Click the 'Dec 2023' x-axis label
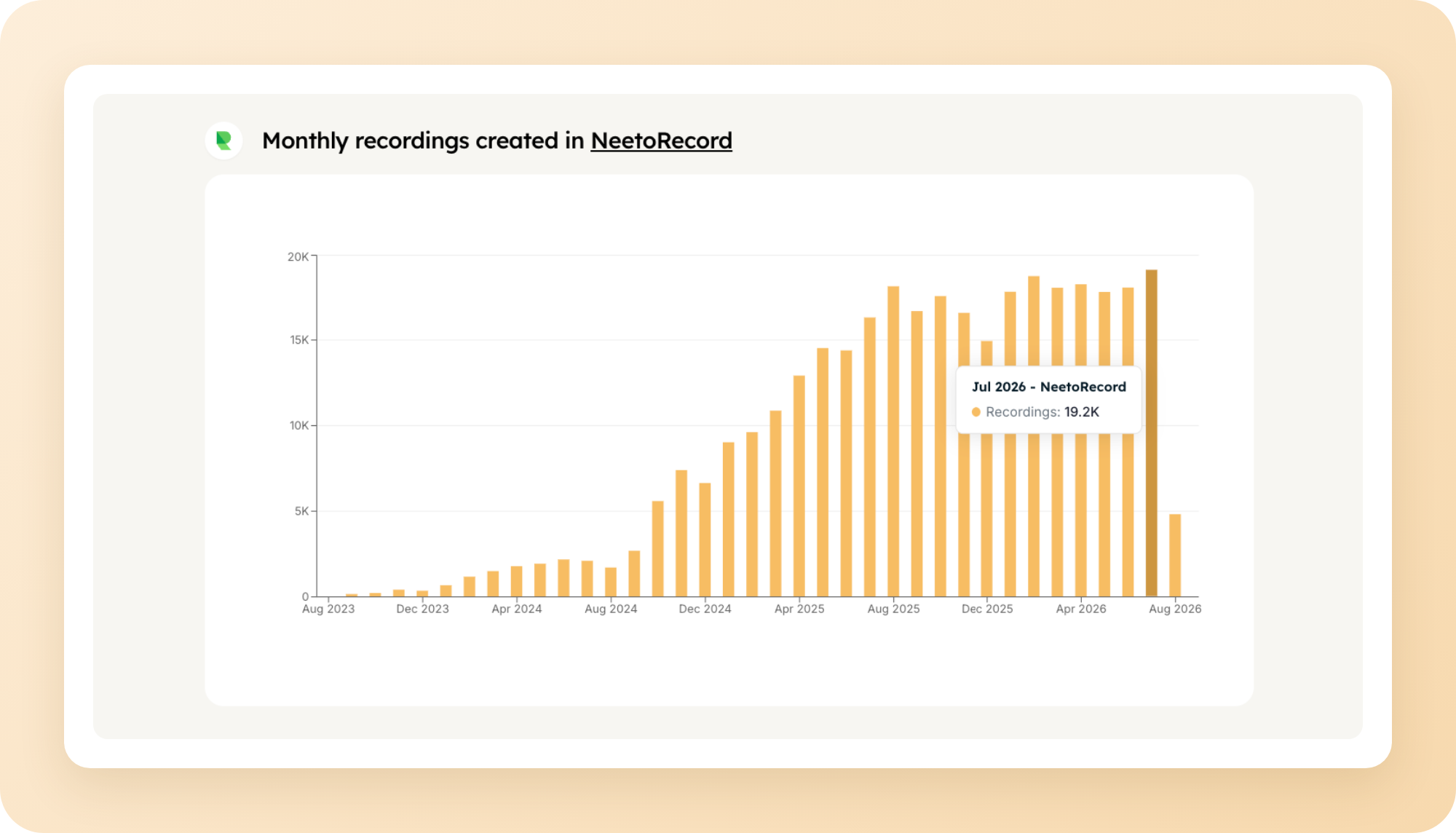1456x833 pixels. [422, 609]
